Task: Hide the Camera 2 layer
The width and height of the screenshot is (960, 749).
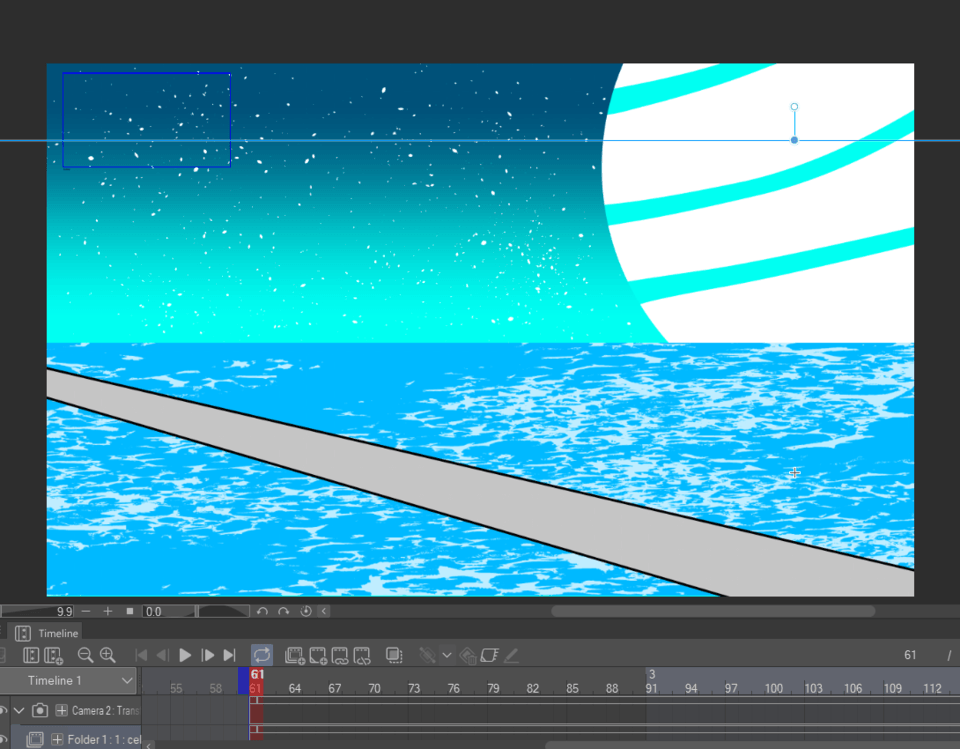Action: (x=3, y=710)
